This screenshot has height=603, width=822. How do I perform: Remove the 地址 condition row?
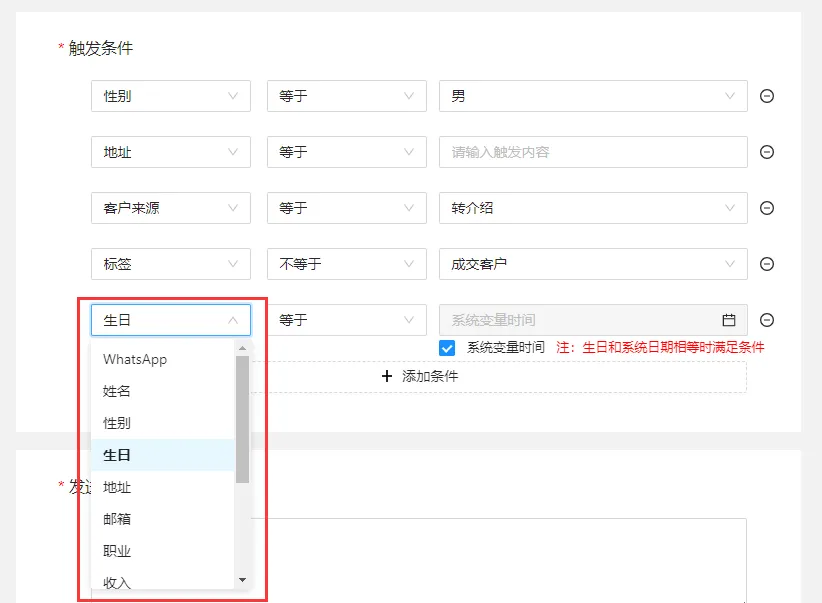coord(766,152)
